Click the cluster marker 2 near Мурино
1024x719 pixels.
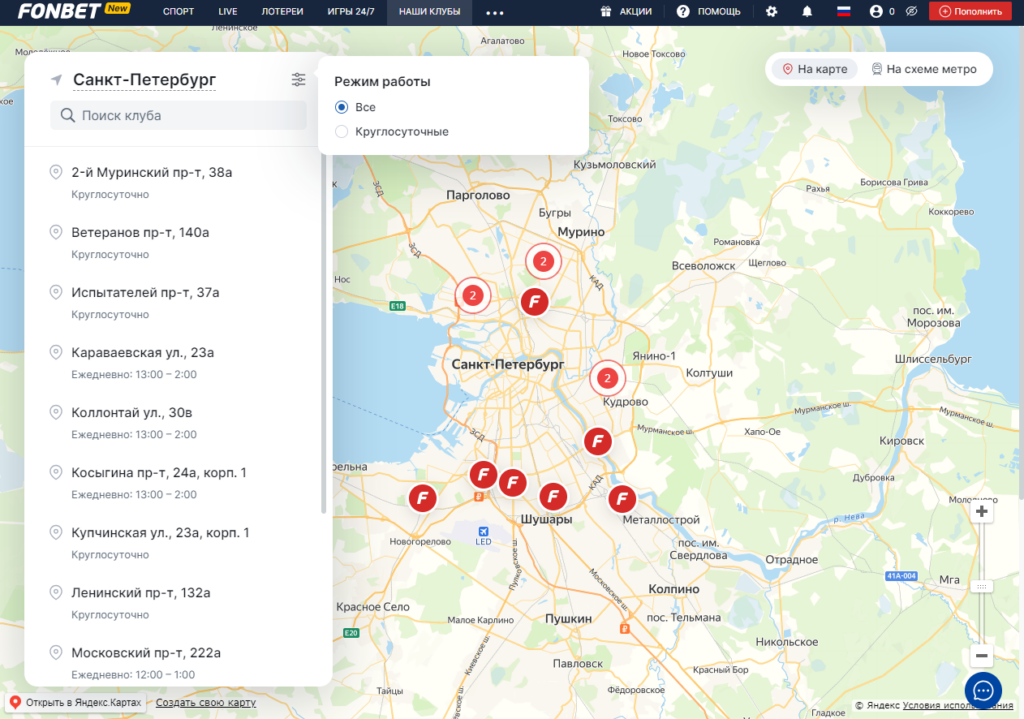(543, 261)
